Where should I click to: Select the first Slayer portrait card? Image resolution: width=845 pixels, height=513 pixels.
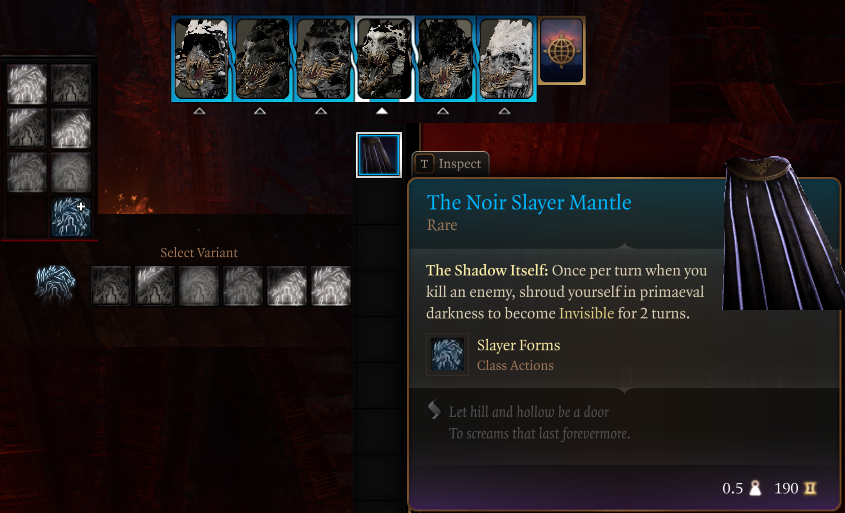click(x=202, y=59)
